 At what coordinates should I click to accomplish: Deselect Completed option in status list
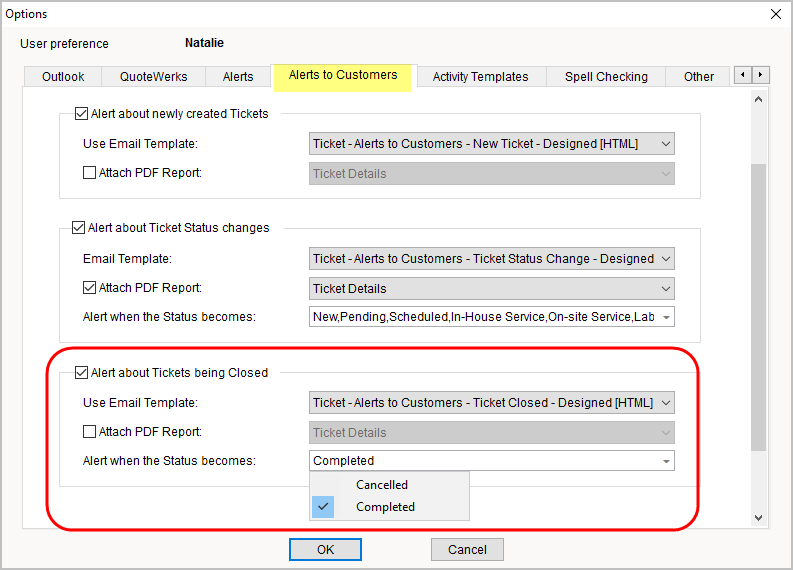coord(385,507)
